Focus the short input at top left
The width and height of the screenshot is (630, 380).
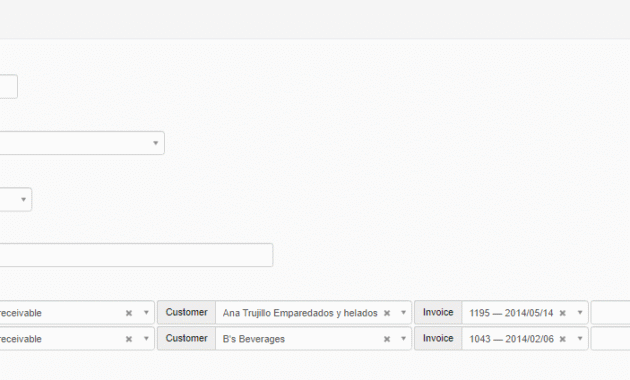(8, 86)
